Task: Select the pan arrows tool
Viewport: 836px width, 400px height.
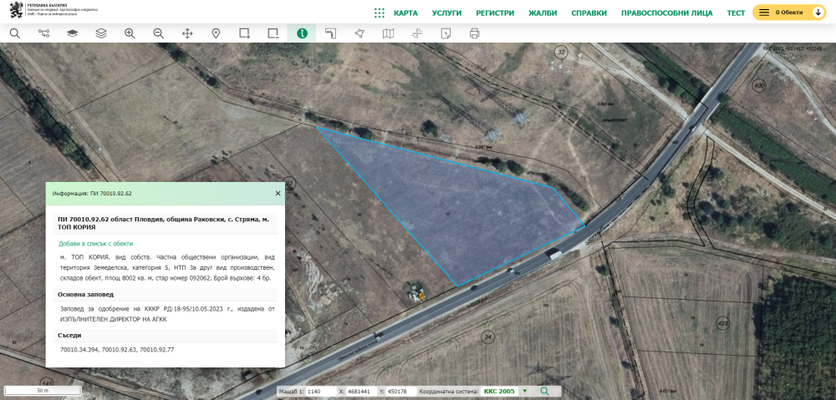Action: (x=187, y=33)
